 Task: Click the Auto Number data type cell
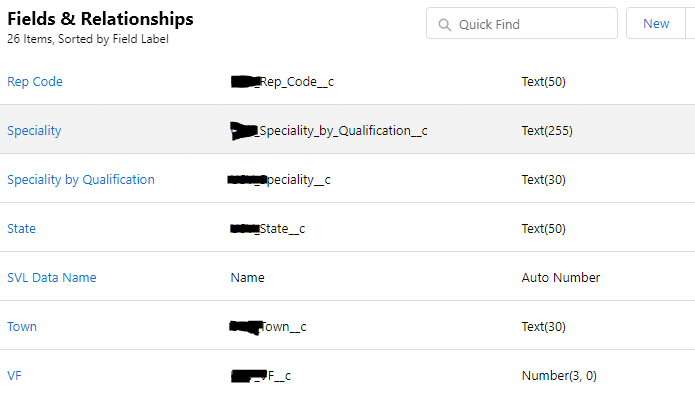coord(561,277)
